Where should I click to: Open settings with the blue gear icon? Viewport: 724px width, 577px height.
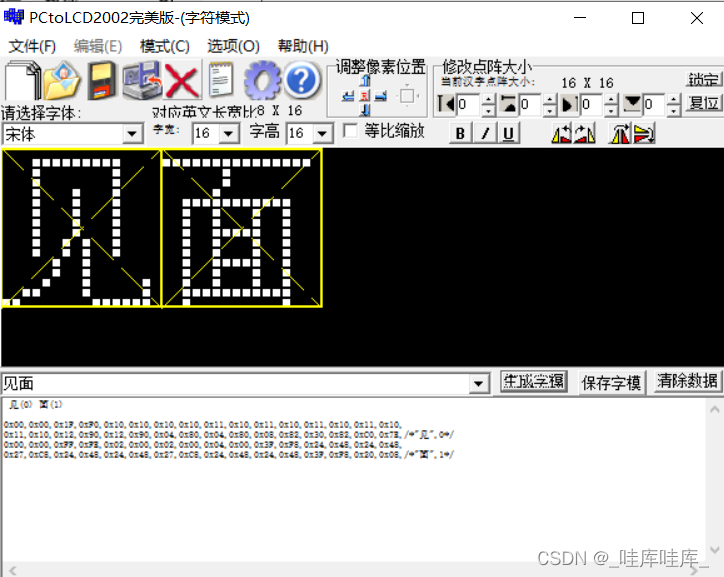262,80
